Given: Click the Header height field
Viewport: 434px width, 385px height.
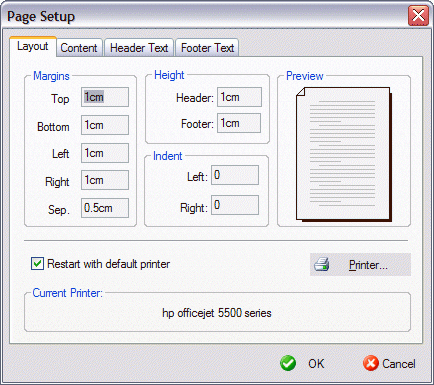Looking at the screenshot, I should pyautogui.click(x=239, y=97).
